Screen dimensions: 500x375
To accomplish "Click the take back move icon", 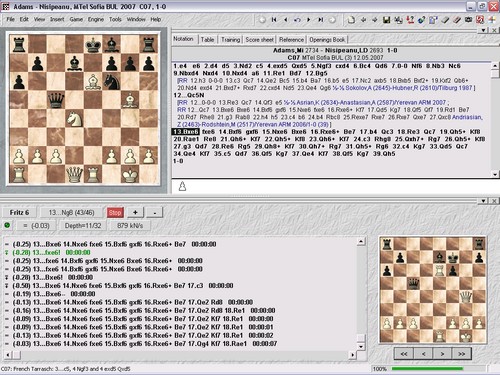I will tap(297, 20).
